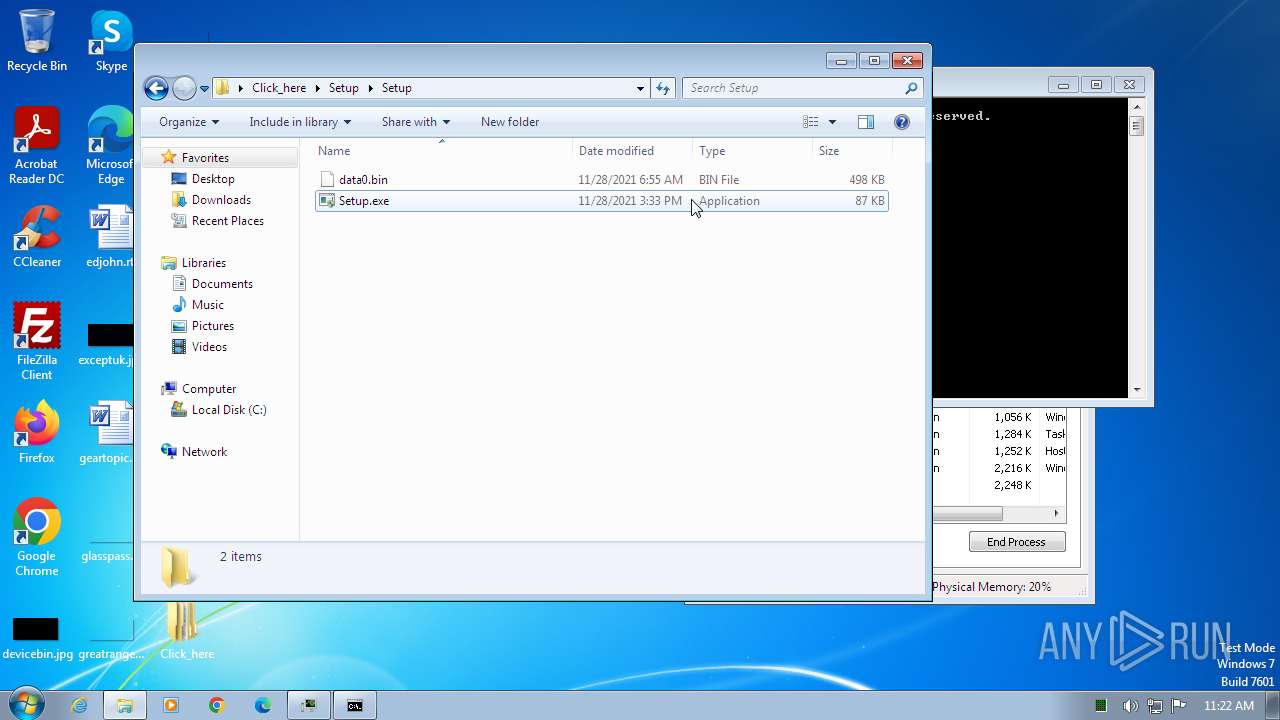The height and width of the screenshot is (720, 1280).
Task: Open Pictures library
Action: (213, 326)
